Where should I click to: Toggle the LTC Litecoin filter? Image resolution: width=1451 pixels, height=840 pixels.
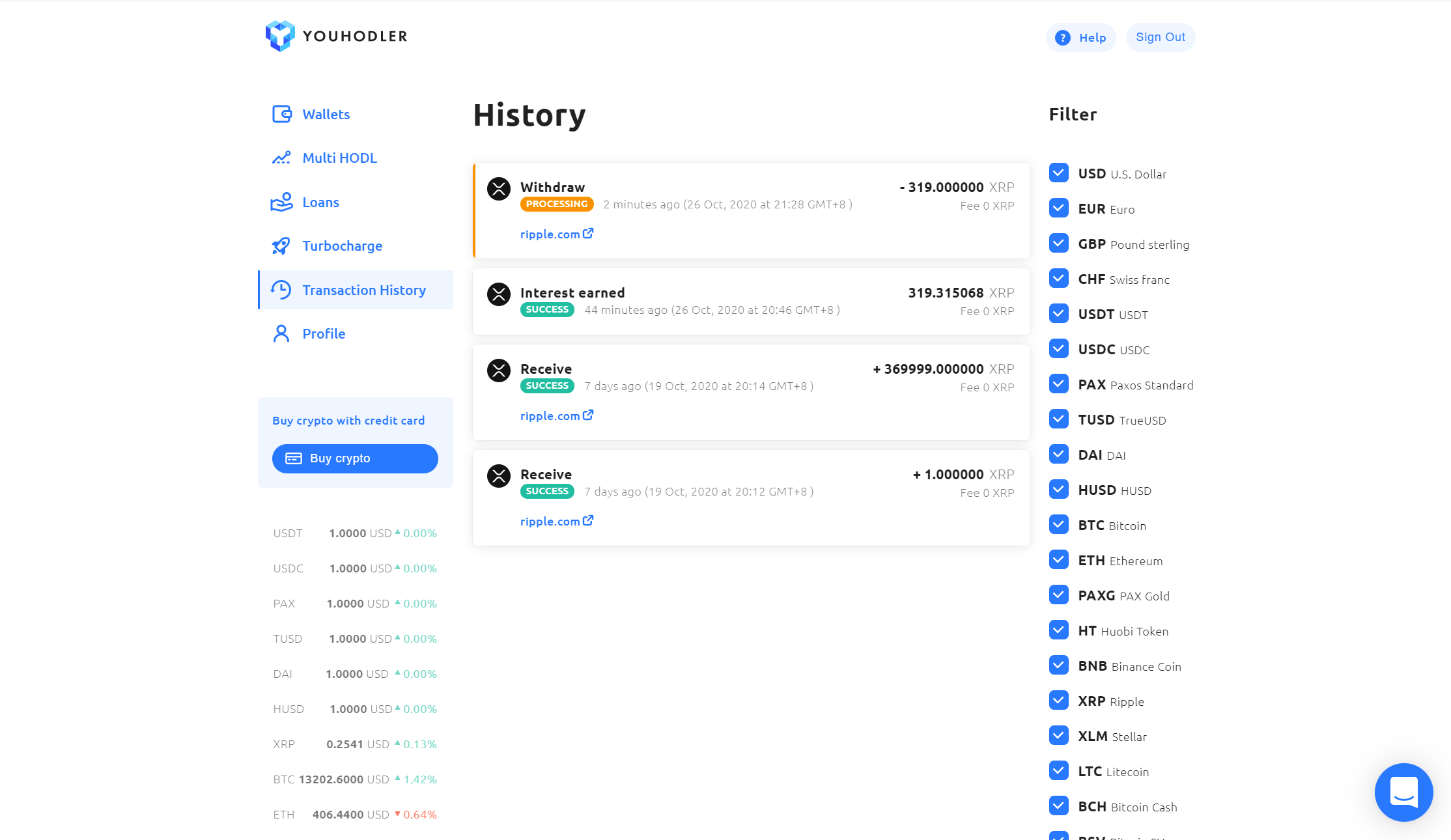(x=1059, y=770)
